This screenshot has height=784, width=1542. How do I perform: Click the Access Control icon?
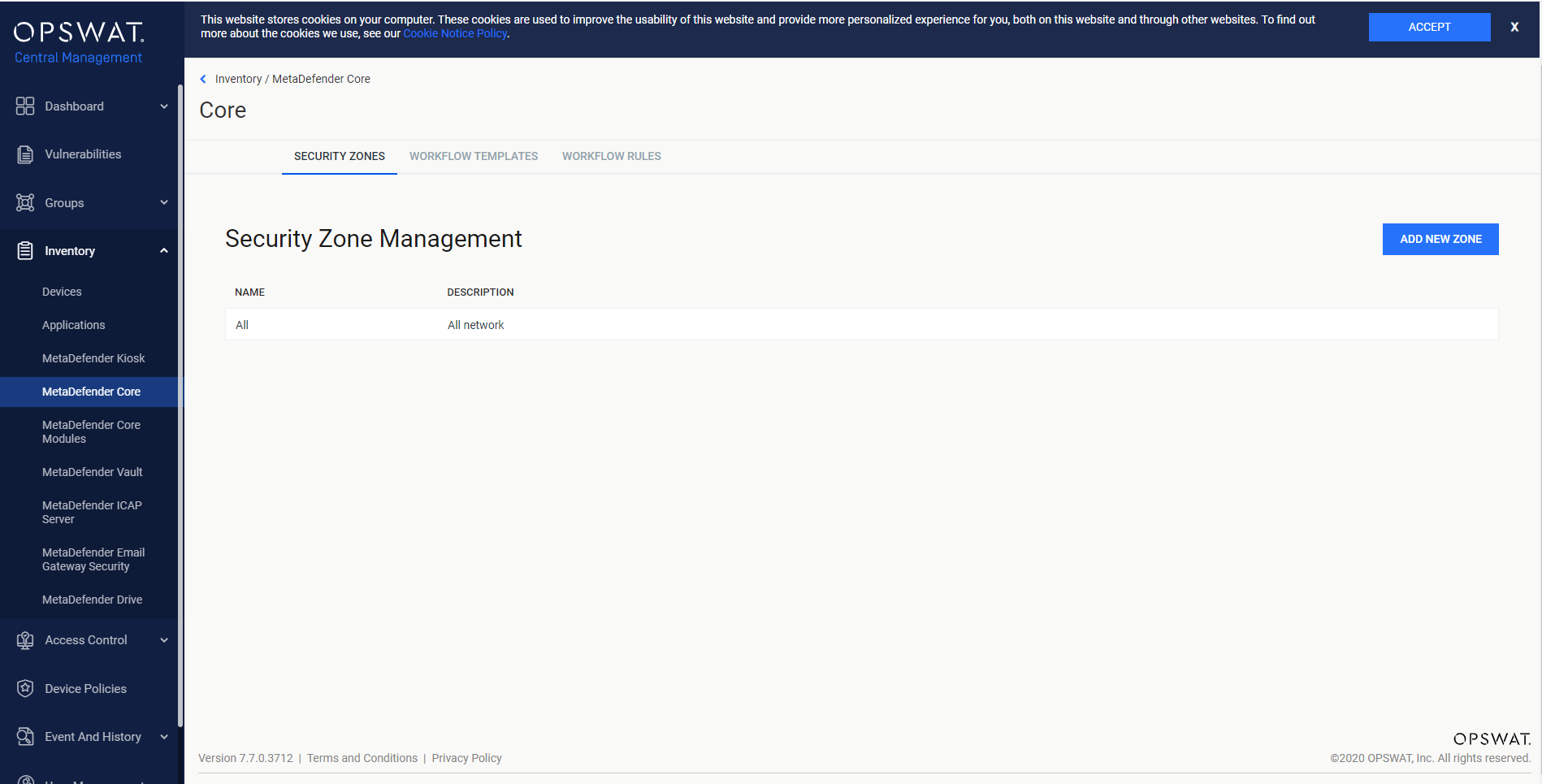click(25, 640)
